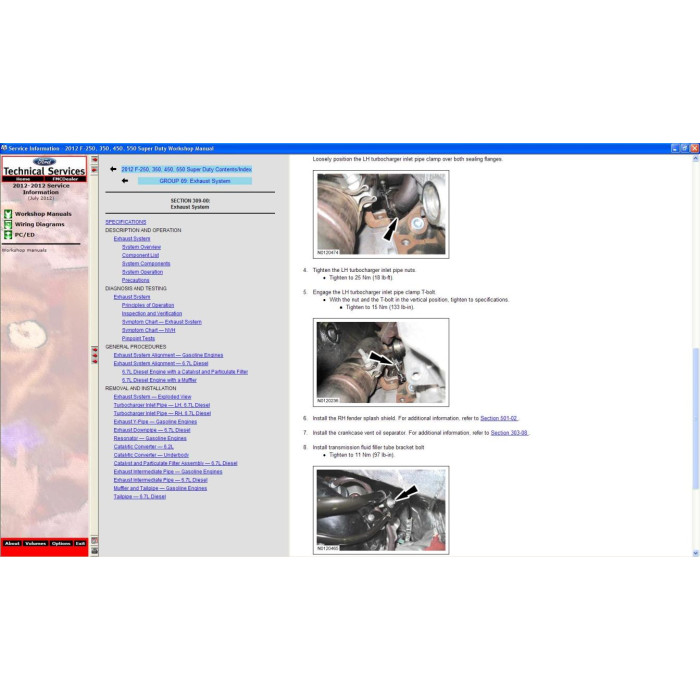Click the Volumes button
Viewport: 700px width, 700px height.
(x=35, y=543)
